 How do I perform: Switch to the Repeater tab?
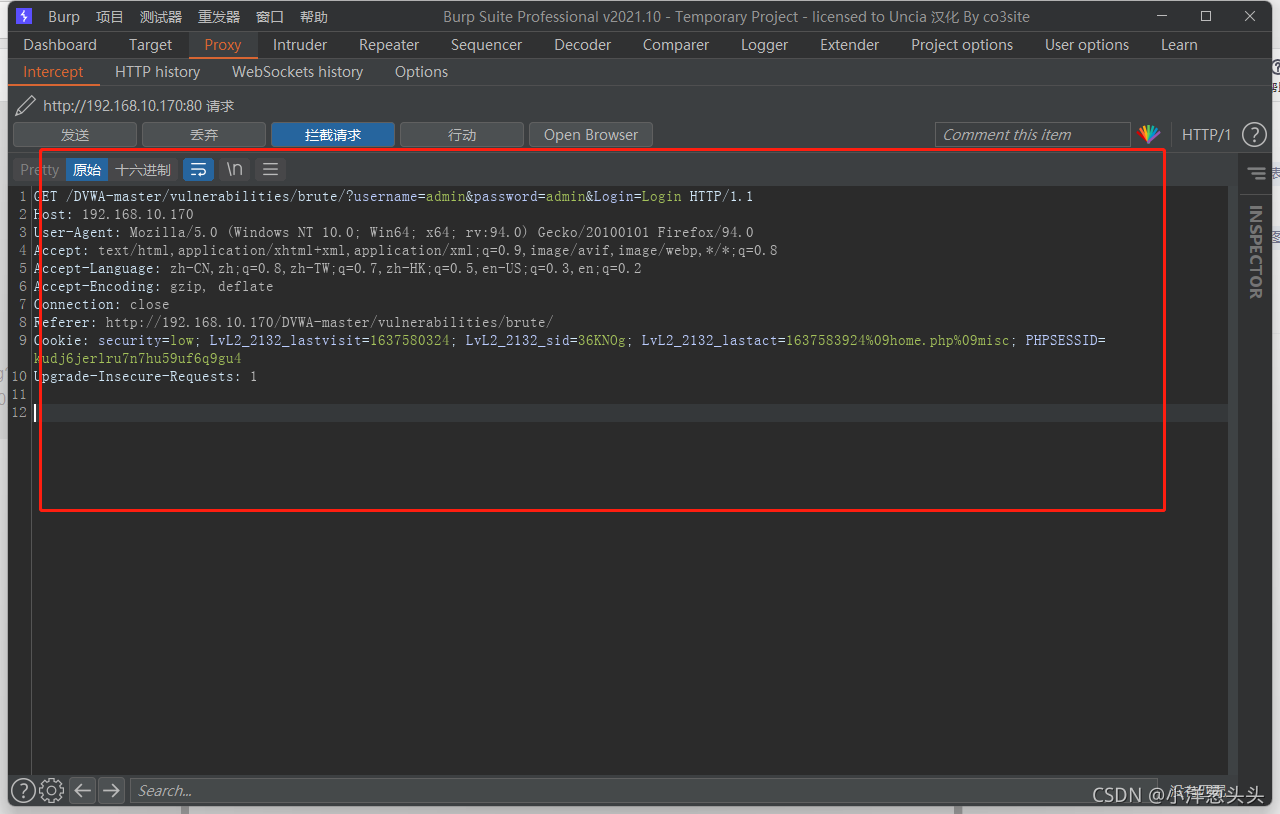coord(389,44)
